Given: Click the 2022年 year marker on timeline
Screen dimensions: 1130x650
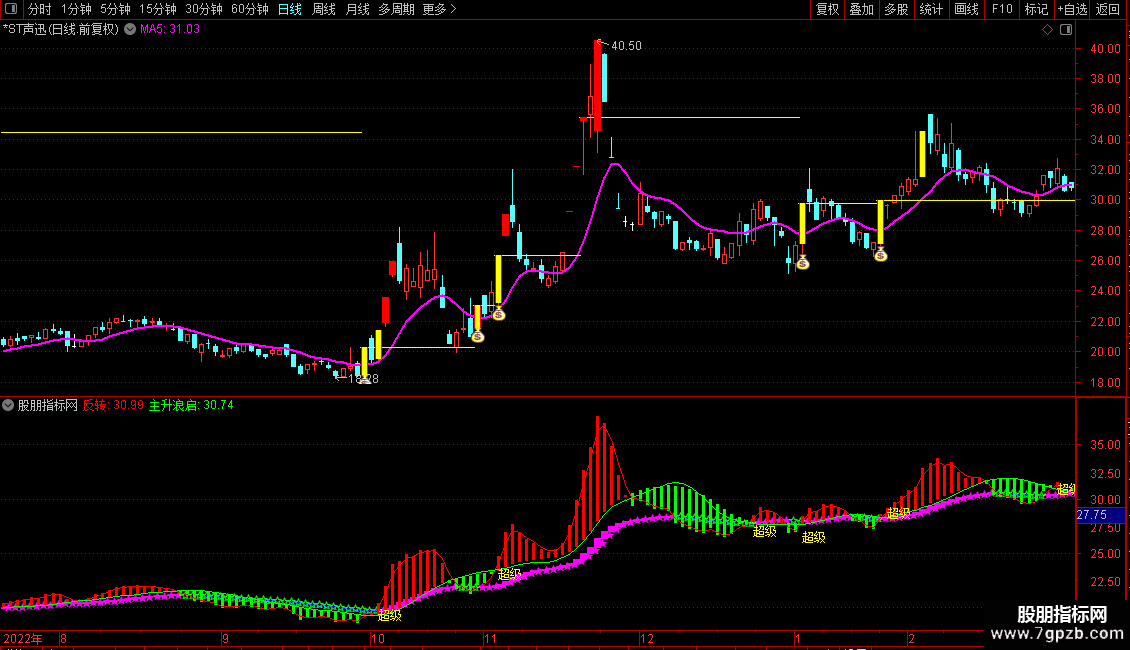Looking at the screenshot, I should pos(22,639).
